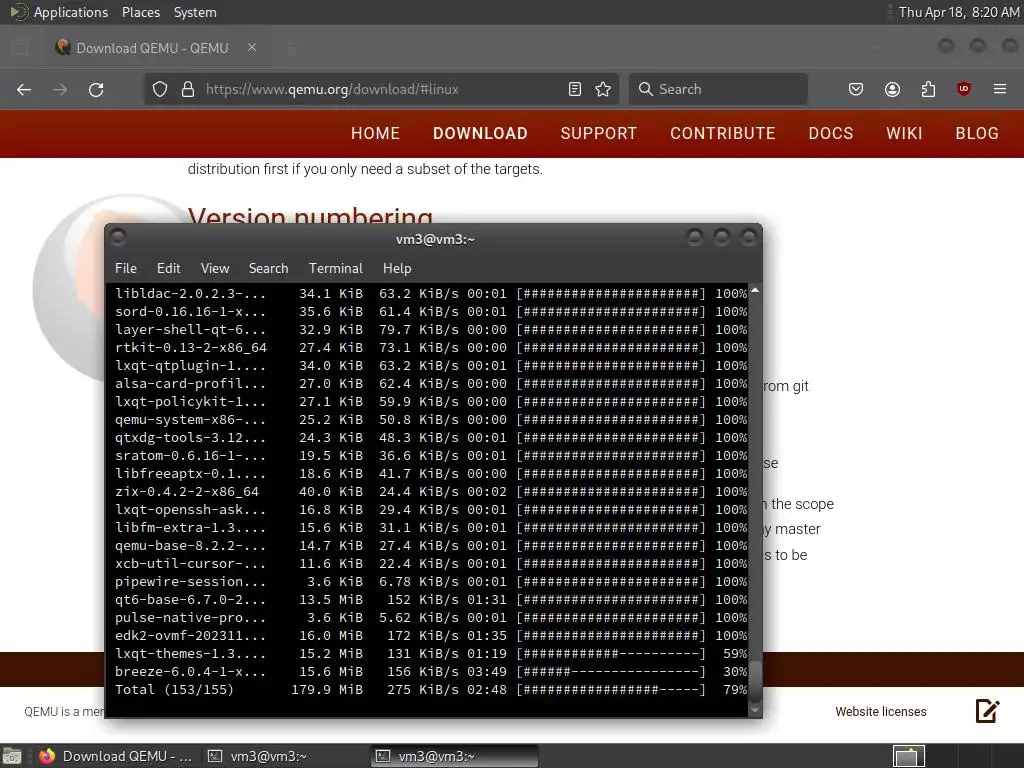Click the 'Total (153/155)' line in terminal

(431, 690)
